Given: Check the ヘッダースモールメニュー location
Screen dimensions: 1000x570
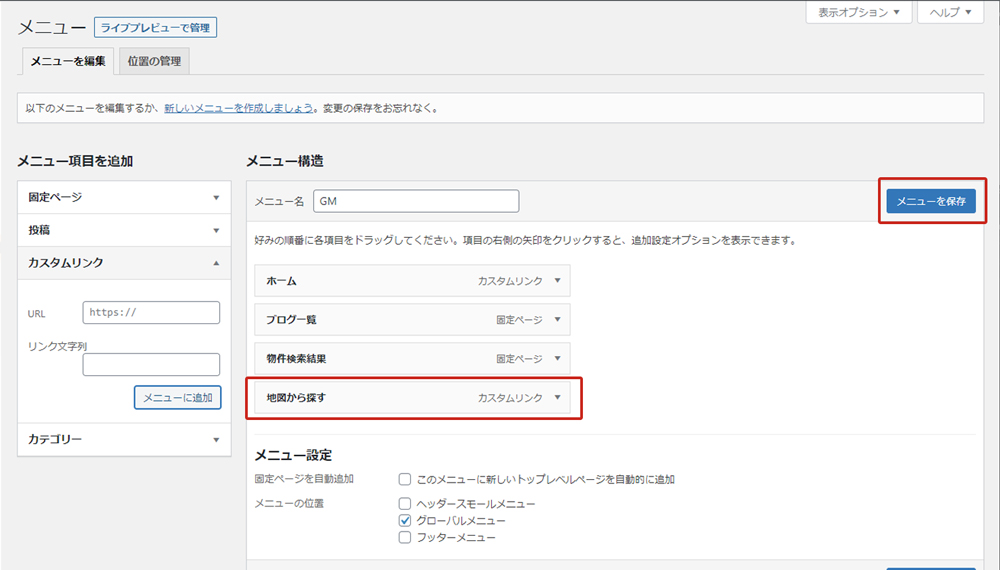Looking at the screenshot, I should [x=405, y=504].
